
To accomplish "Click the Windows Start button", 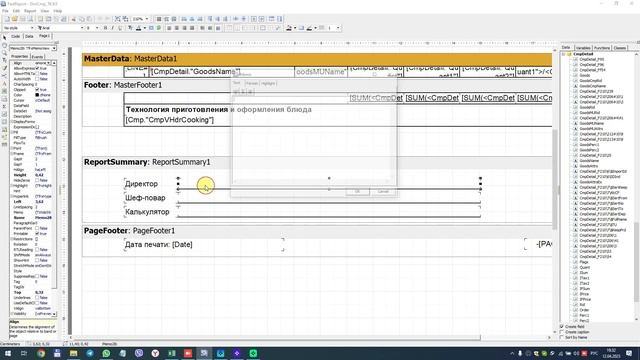I will click(x=8, y=353).
